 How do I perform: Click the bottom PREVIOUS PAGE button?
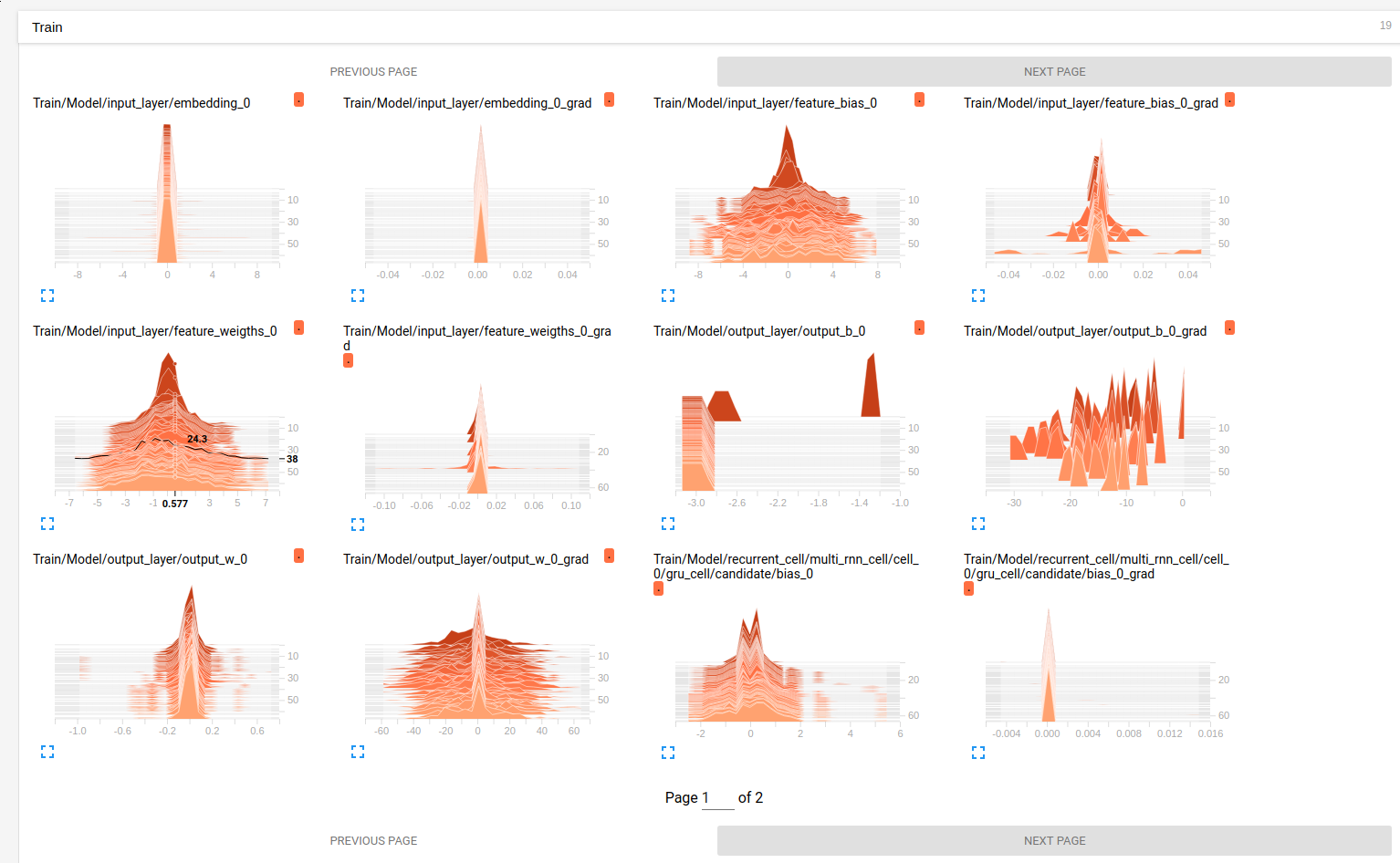pos(373,840)
